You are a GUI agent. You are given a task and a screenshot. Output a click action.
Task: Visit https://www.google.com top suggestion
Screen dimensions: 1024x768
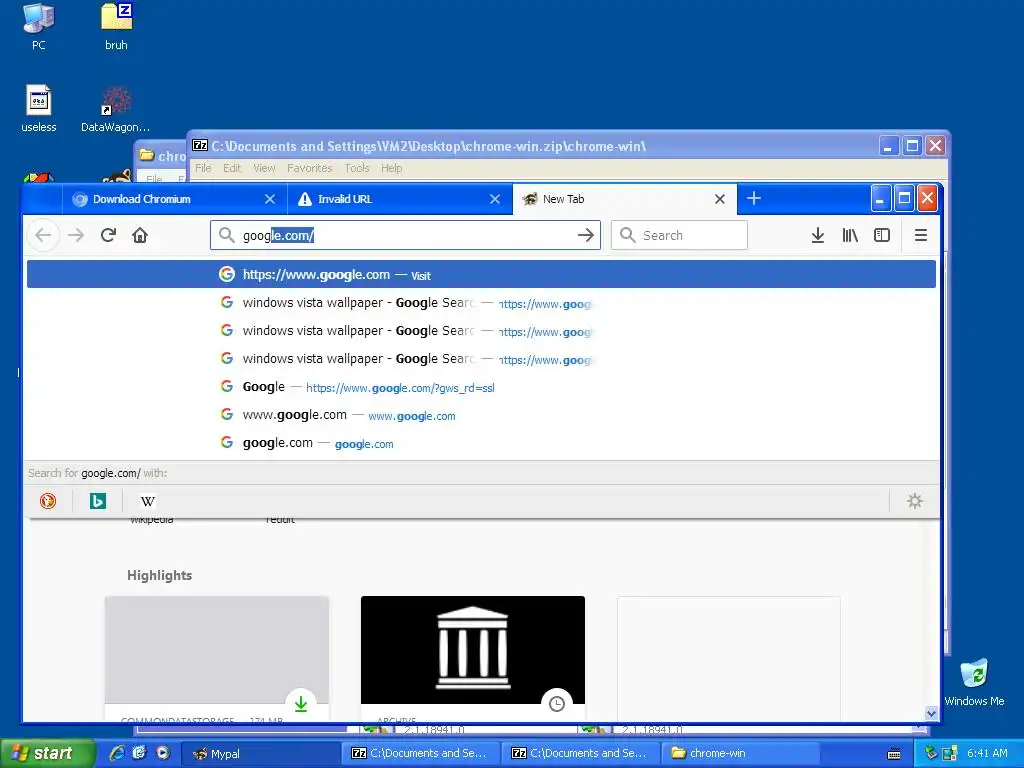[481, 274]
